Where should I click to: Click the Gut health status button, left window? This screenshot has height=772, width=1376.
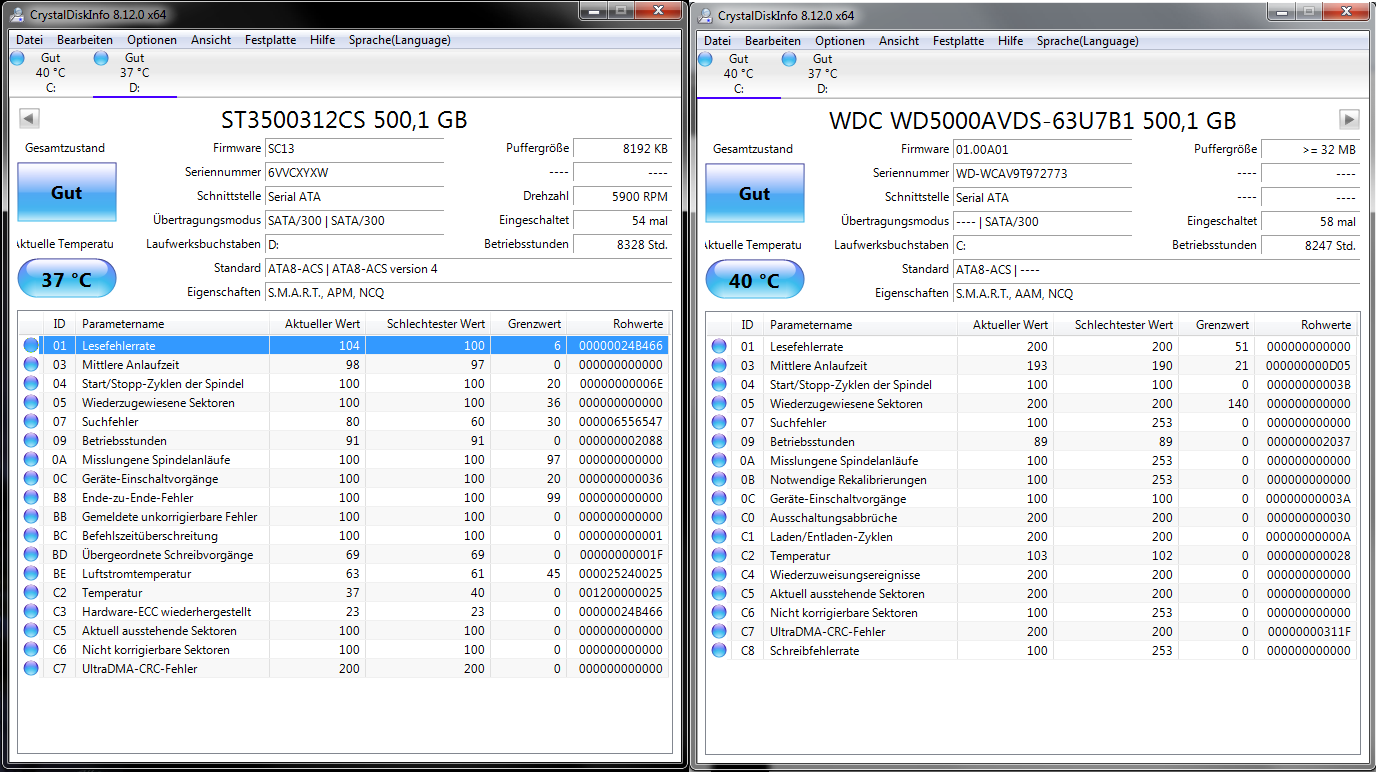pyautogui.click(x=67, y=192)
